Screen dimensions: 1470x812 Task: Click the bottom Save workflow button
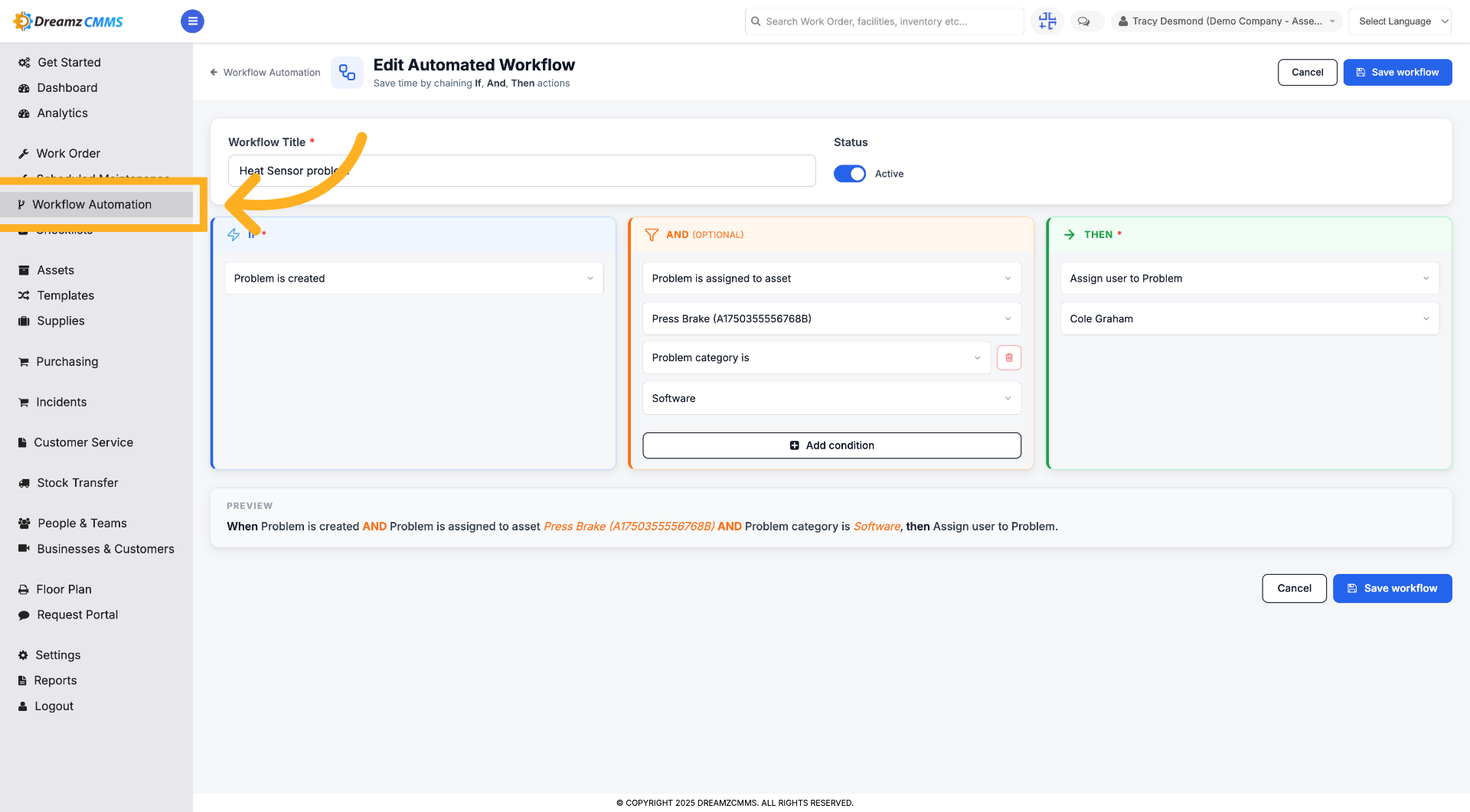pyautogui.click(x=1392, y=589)
